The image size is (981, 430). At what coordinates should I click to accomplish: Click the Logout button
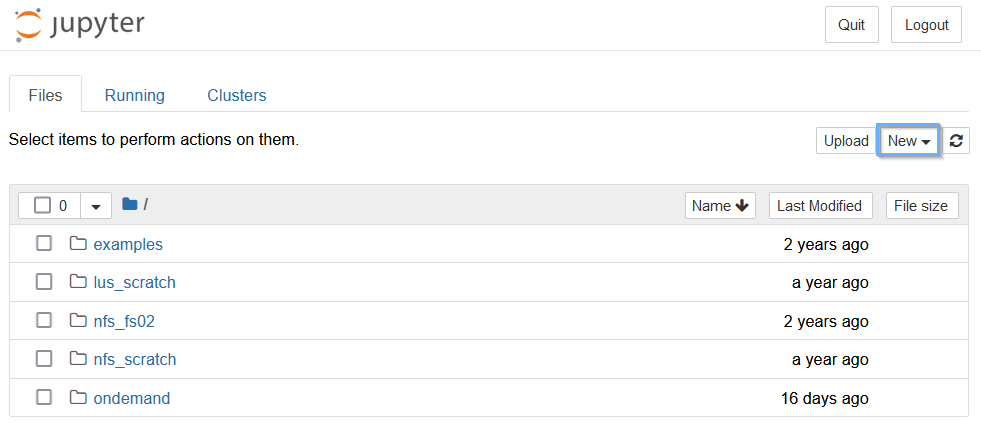point(927,25)
